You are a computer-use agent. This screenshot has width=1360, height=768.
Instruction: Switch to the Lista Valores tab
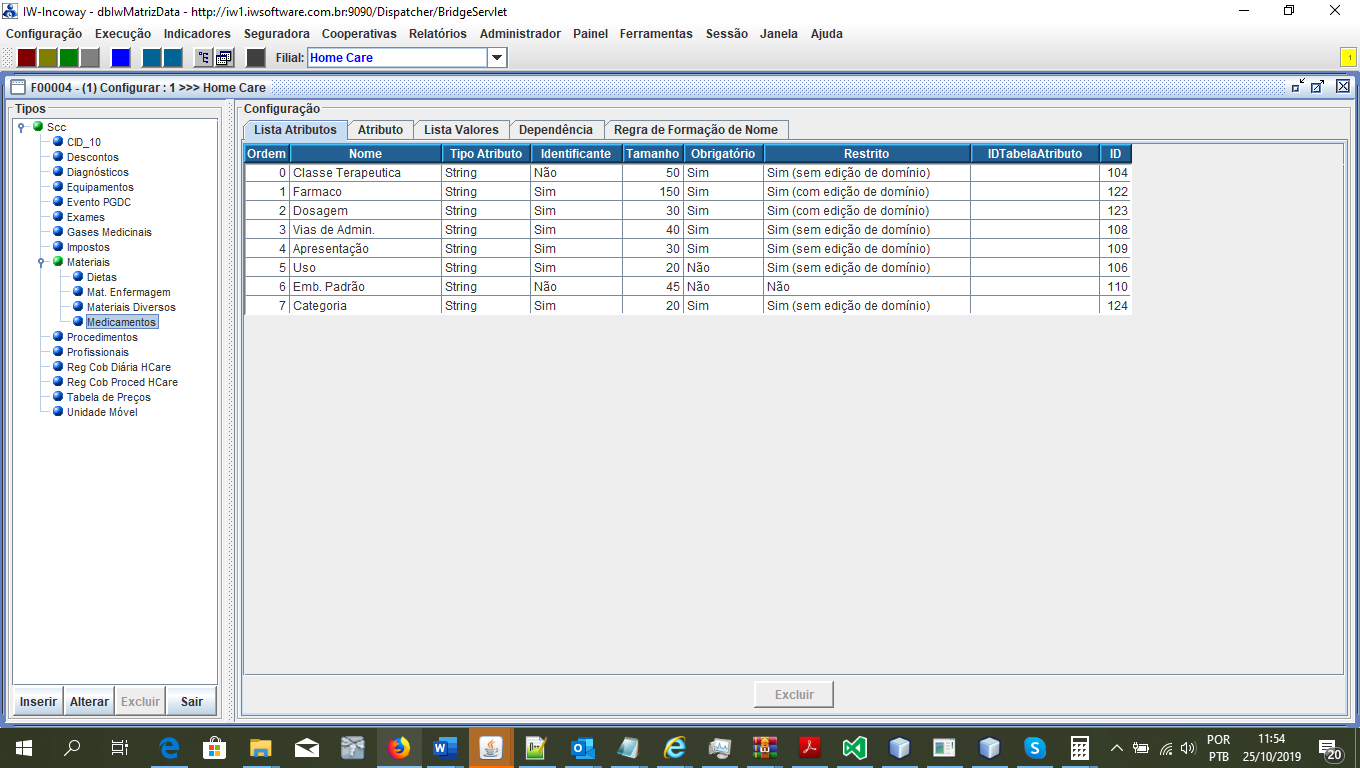point(461,130)
